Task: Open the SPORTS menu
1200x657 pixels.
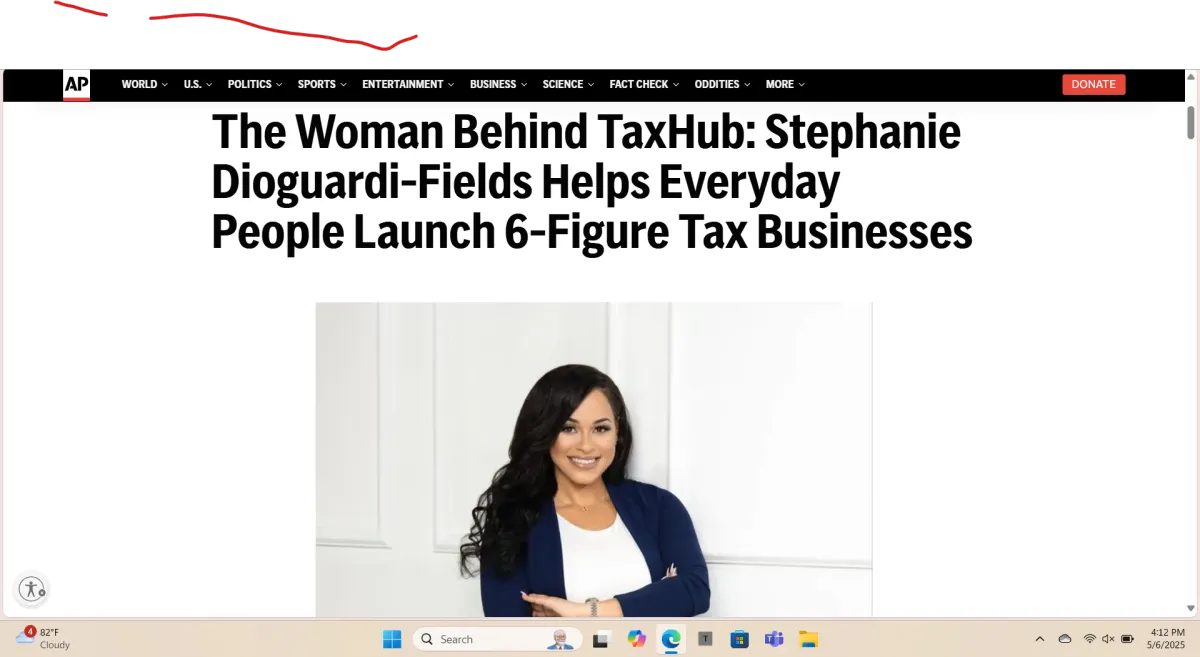Action: pos(322,85)
